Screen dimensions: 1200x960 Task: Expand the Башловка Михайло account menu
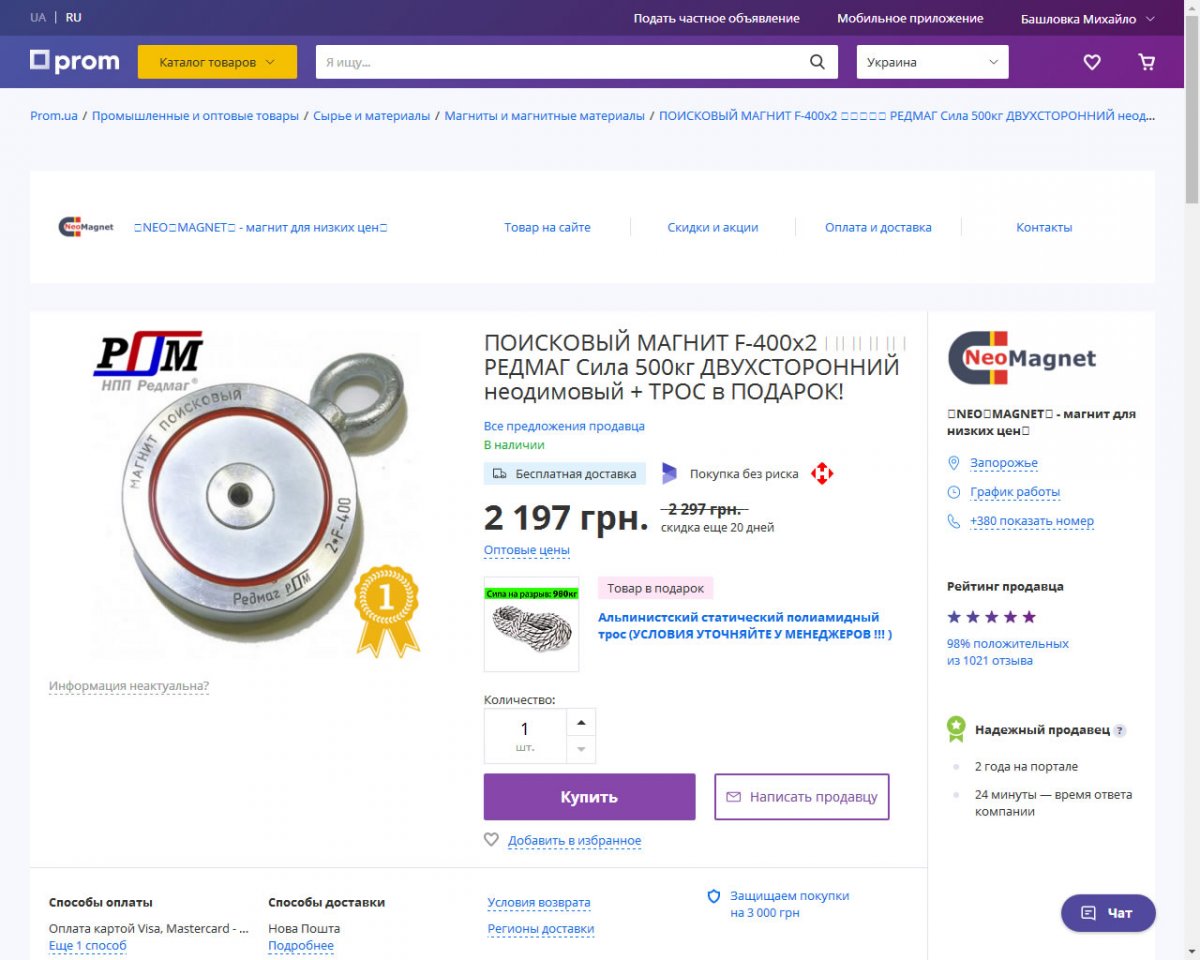[1087, 18]
